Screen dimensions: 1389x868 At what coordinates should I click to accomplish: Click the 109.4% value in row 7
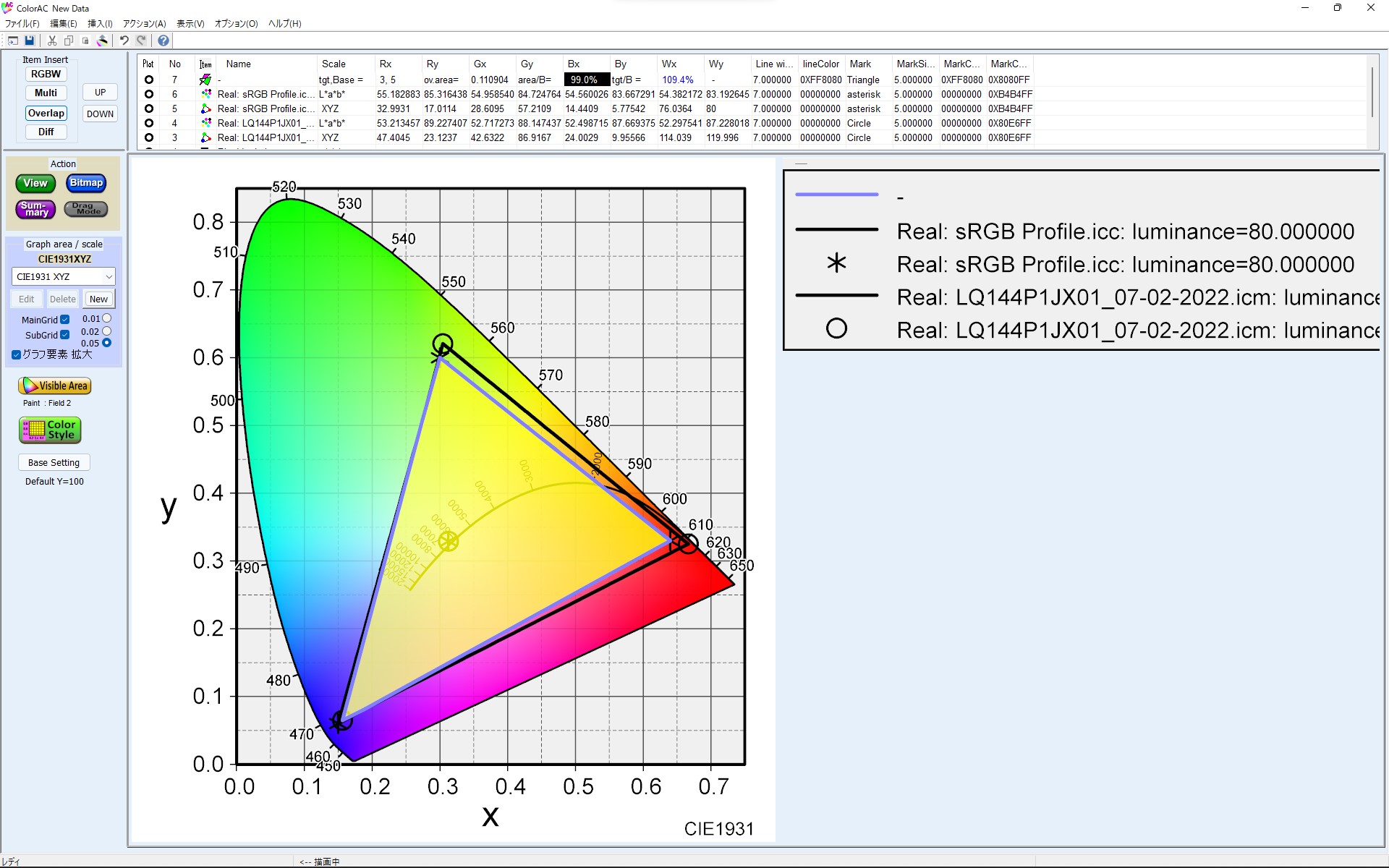coord(678,80)
